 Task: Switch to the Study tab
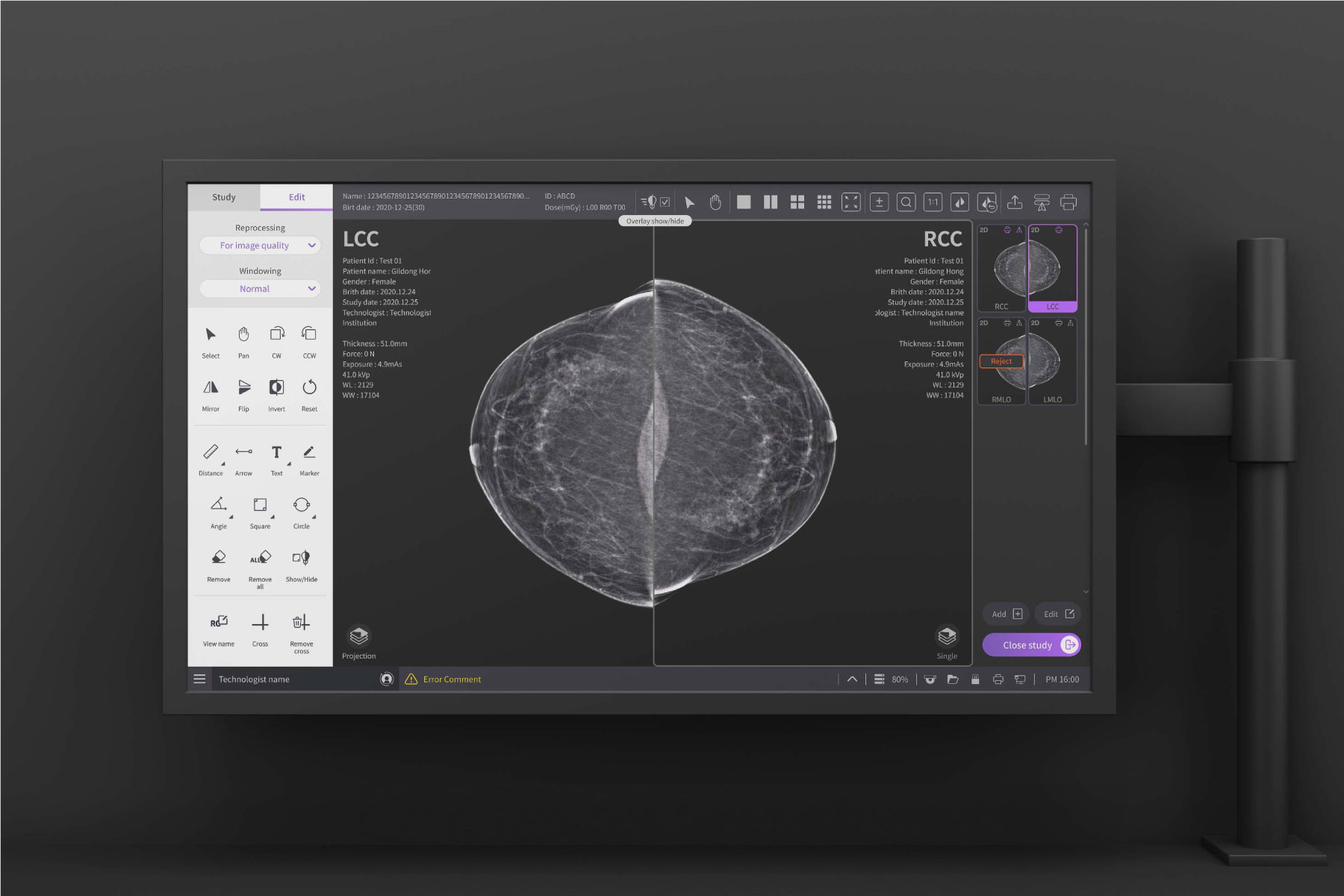[x=223, y=197]
